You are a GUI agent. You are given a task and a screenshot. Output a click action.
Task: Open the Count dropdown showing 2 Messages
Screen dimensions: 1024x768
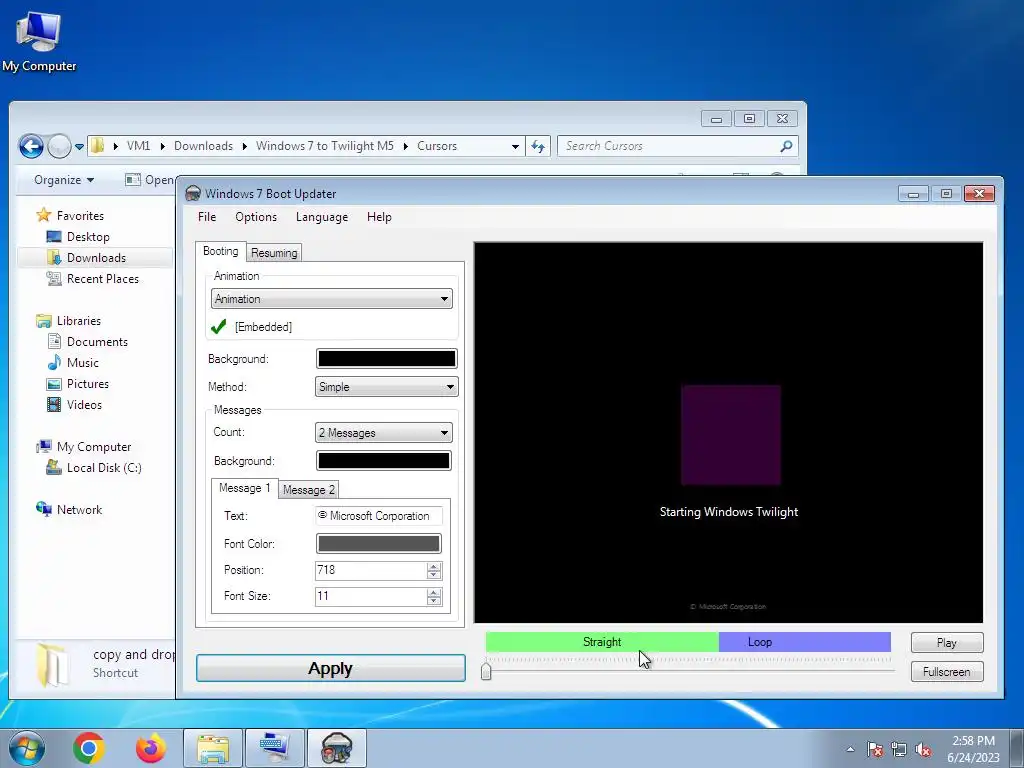click(384, 432)
